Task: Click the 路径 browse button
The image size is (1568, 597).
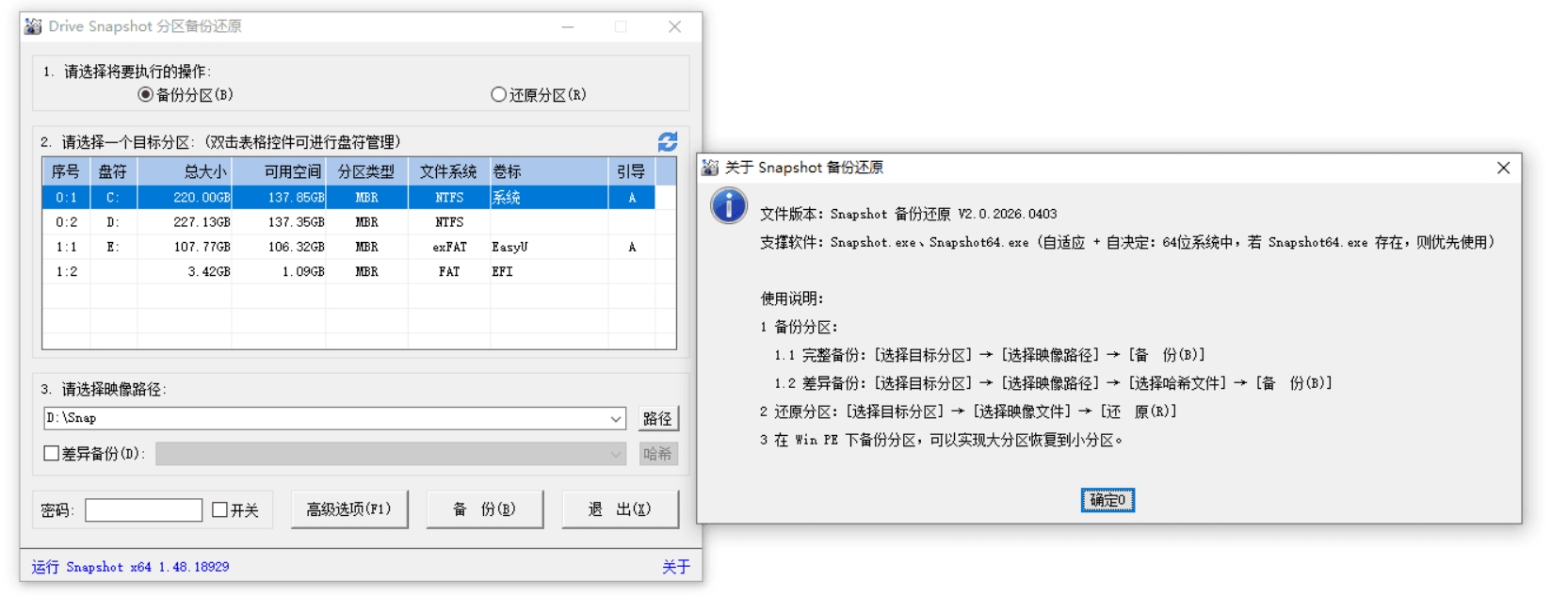Action: (x=657, y=419)
